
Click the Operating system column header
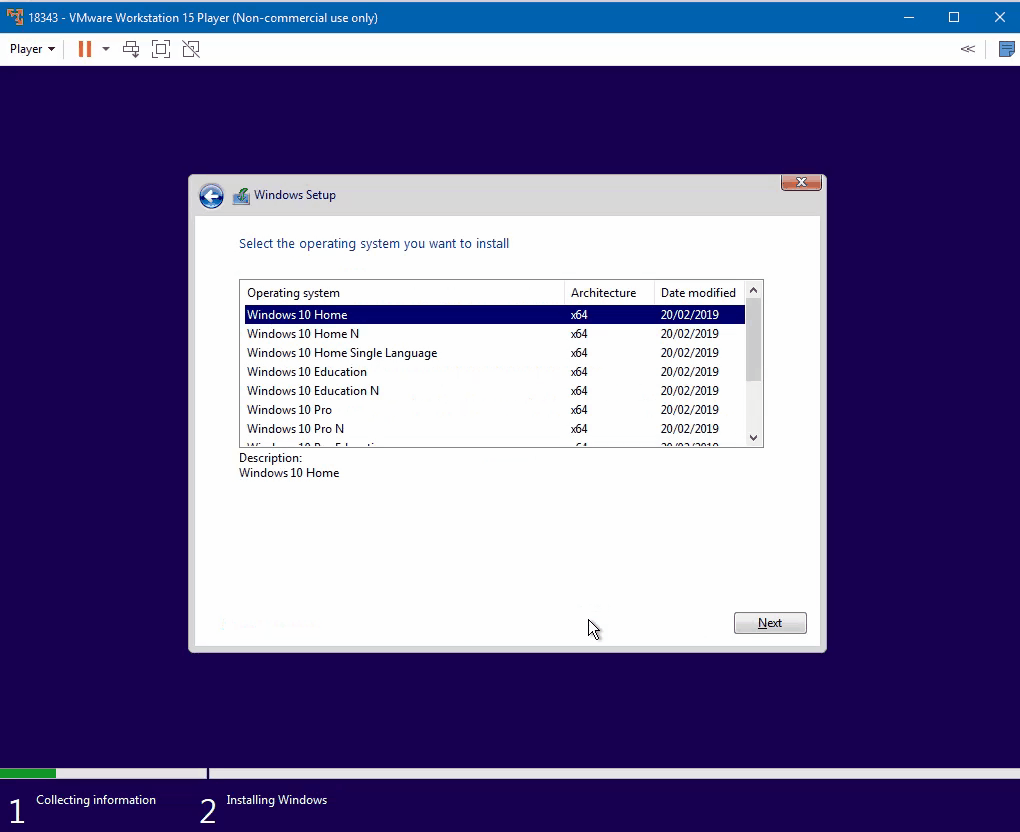[x=402, y=293]
